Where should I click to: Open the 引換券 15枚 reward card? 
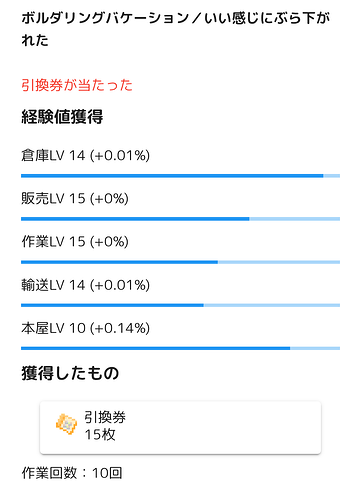(x=180, y=427)
